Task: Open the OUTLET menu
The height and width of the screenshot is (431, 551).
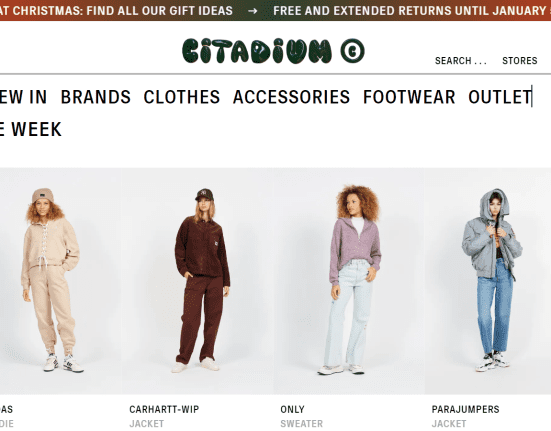Action: coord(500,97)
